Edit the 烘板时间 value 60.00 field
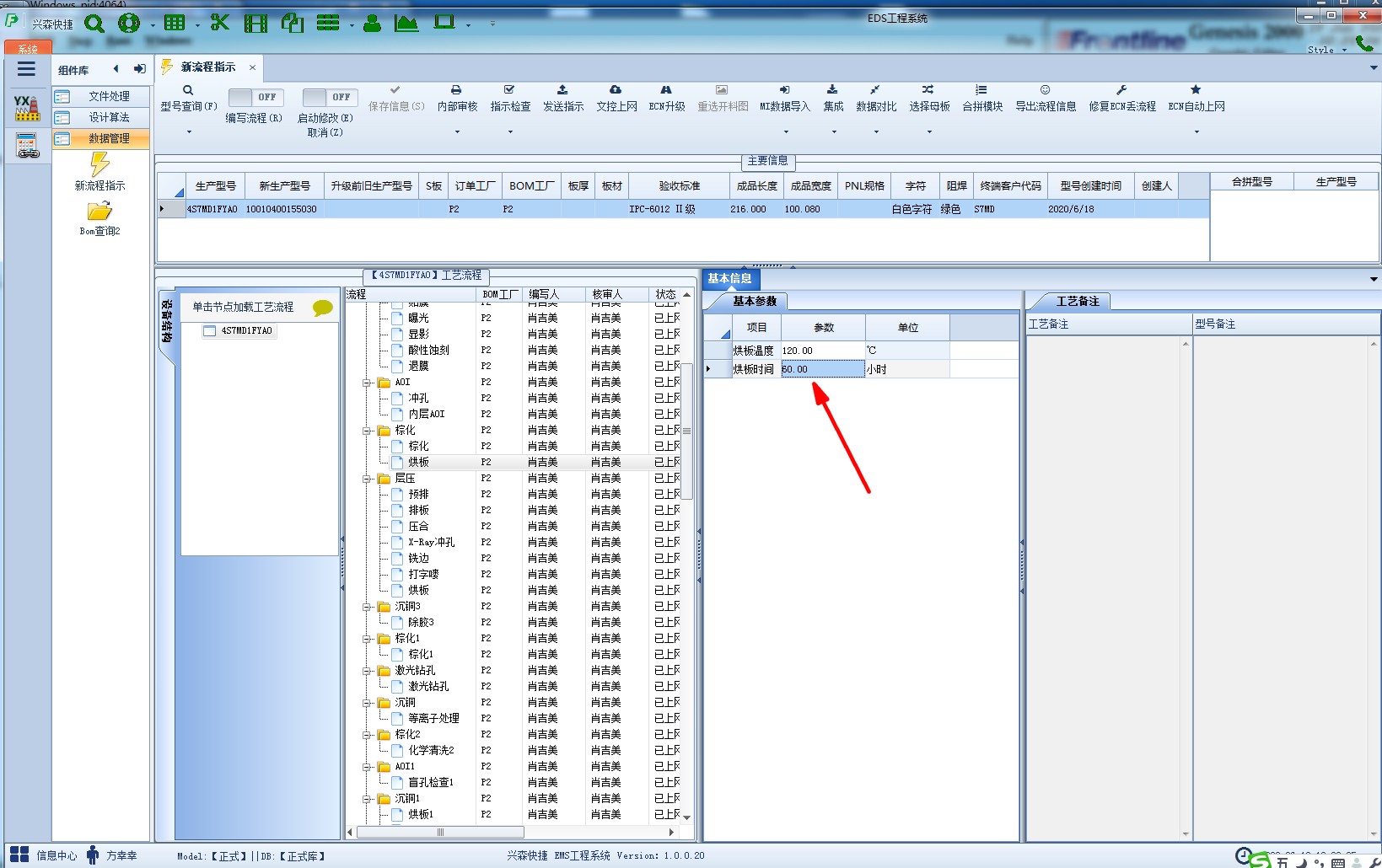Image resolution: width=1382 pixels, height=868 pixels. point(822,369)
